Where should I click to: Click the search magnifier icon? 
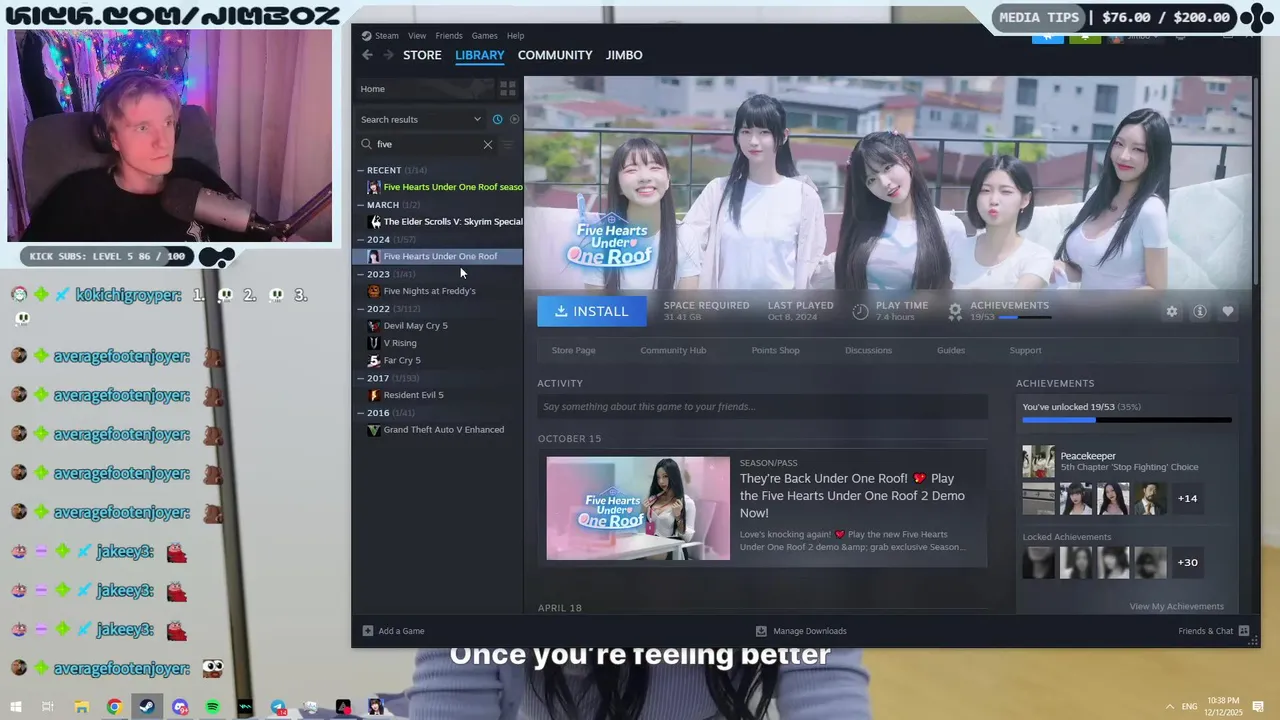pos(366,144)
